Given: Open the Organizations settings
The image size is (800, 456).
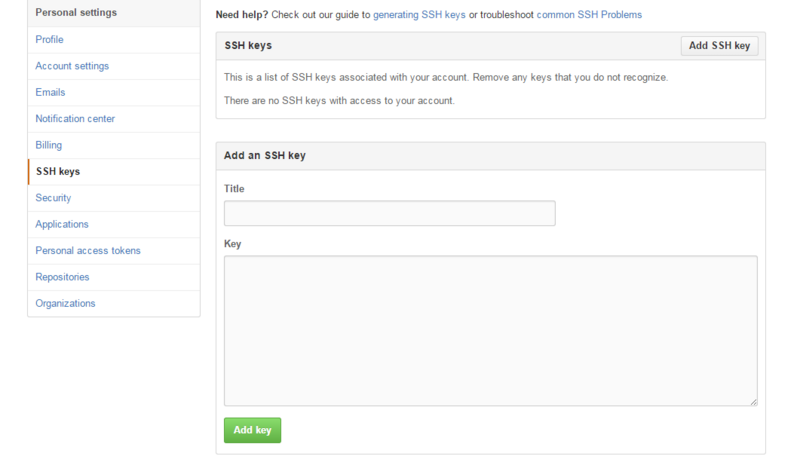Looking at the screenshot, I should point(65,303).
